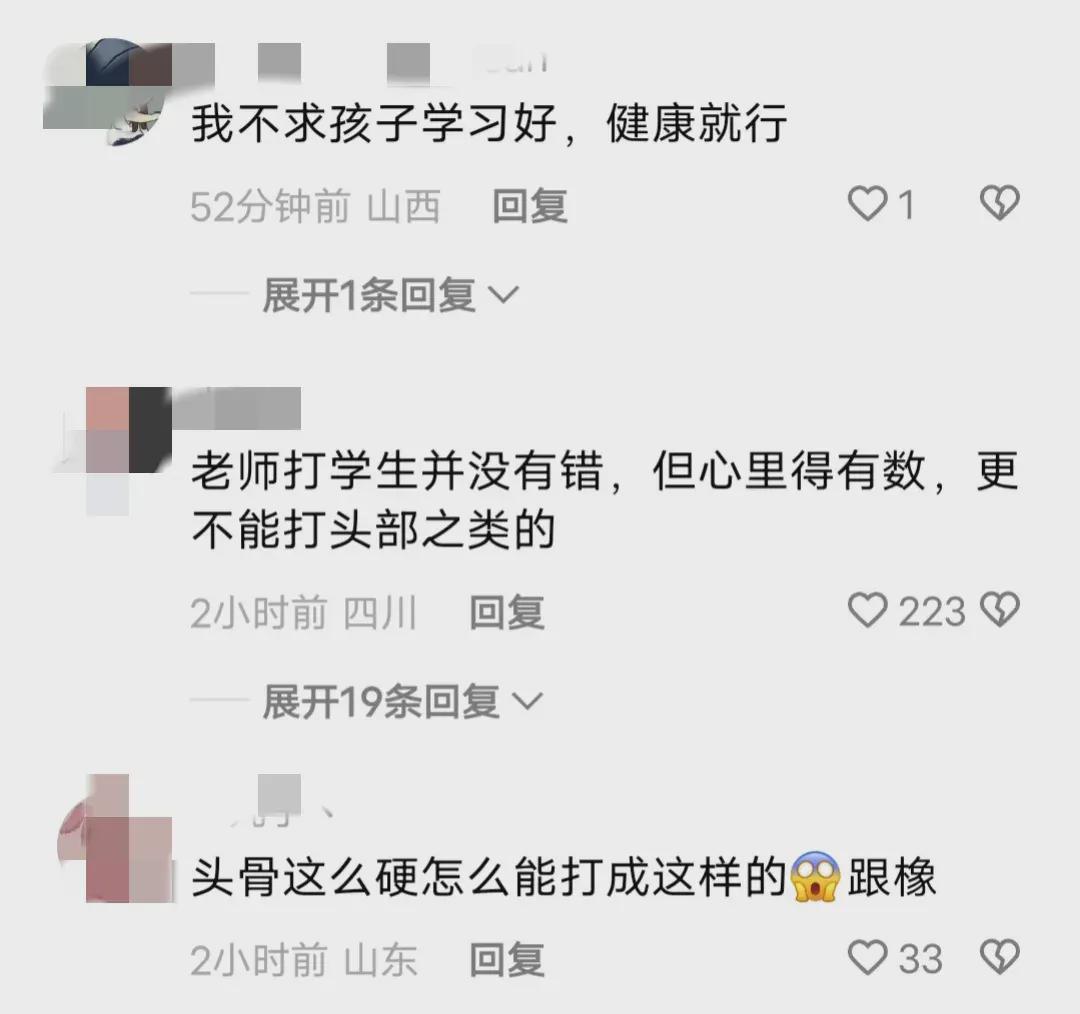Image resolution: width=1080 pixels, height=1014 pixels.
Task: Reply to the 2小时前 四川 comment
Action: (x=507, y=612)
